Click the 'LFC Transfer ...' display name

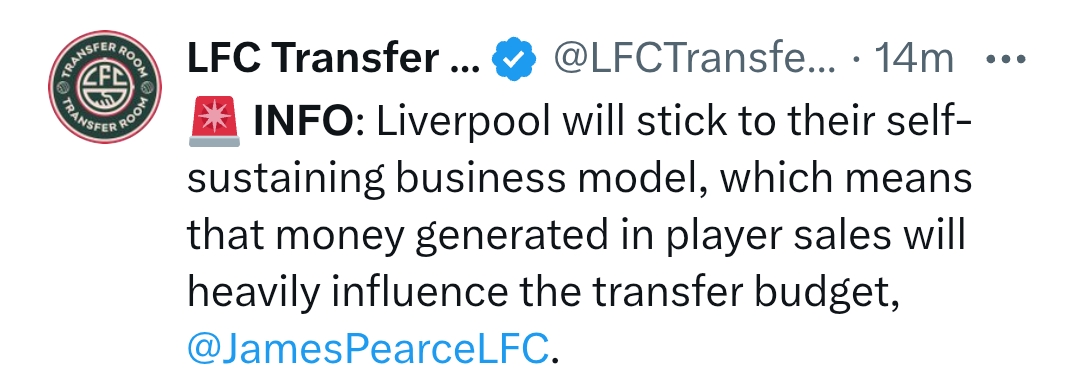click(328, 59)
